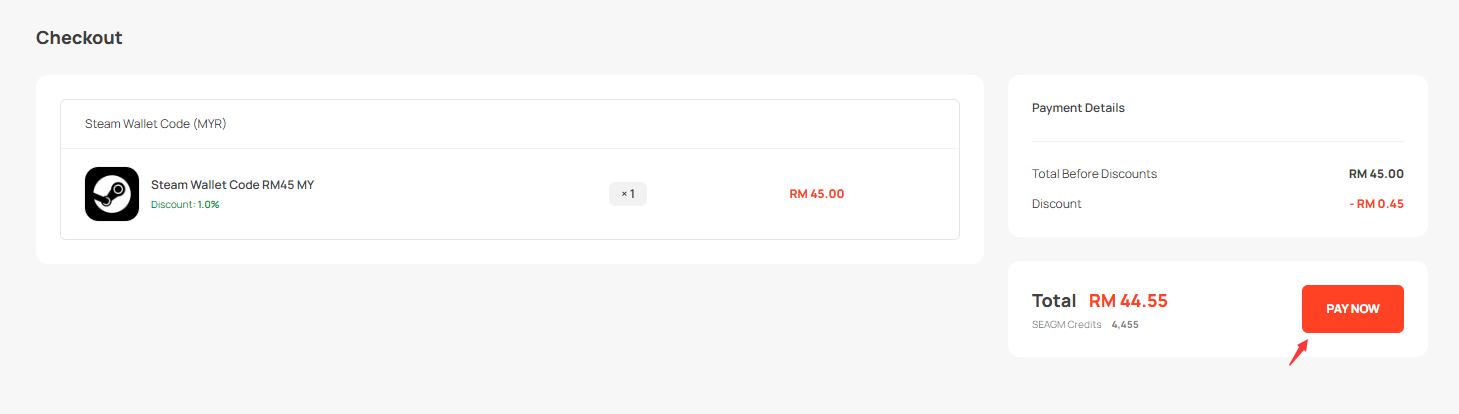
Task: Select the Total Before Discounts label
Action: [1094, 174]
